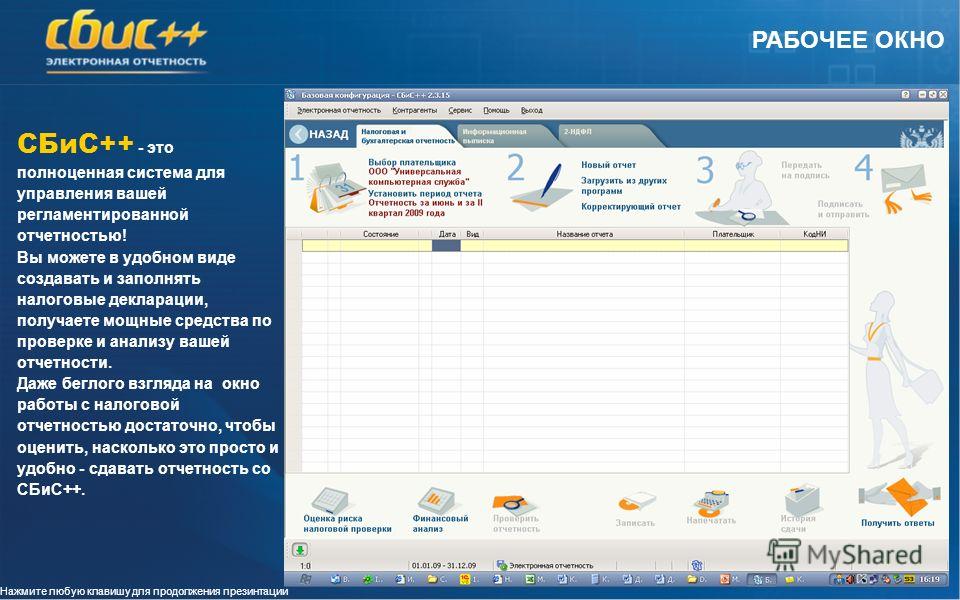Open the Помощь menu
960x600 pixels.
[496, 110]
